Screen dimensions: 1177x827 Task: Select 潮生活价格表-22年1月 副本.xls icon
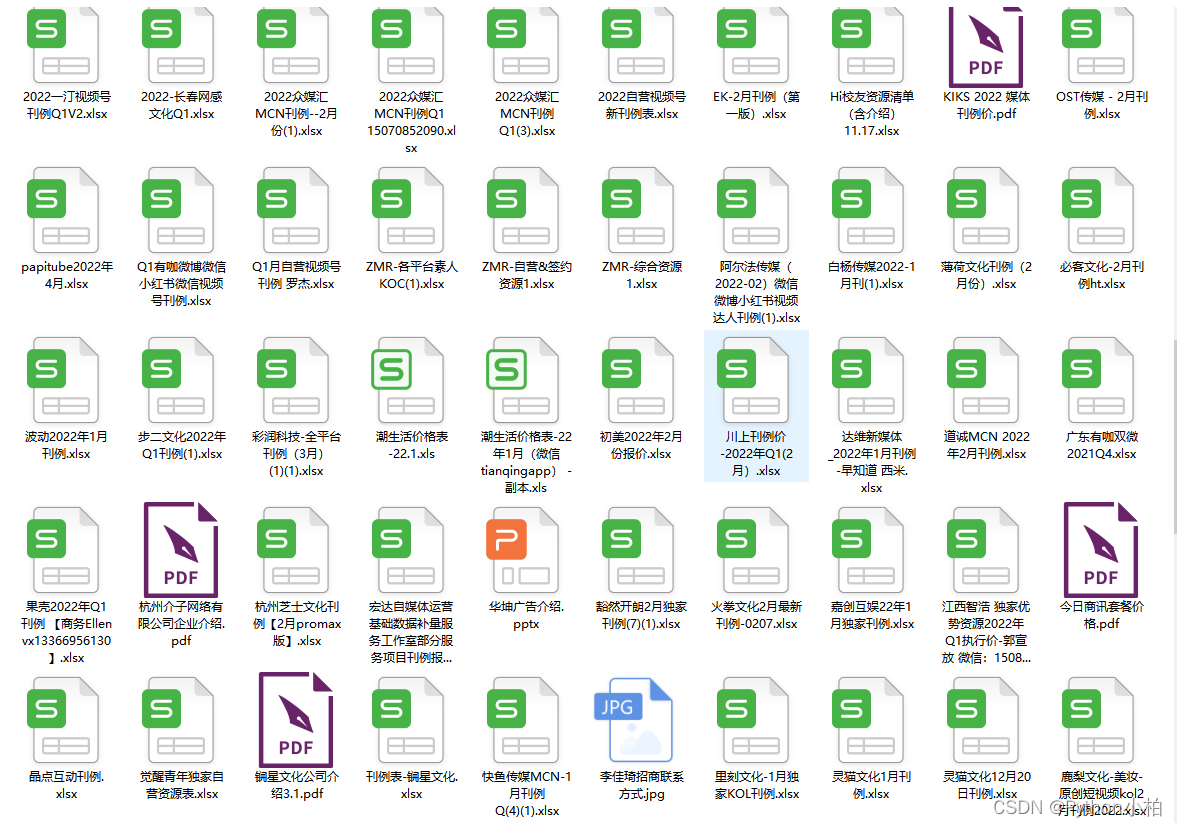pyautogui.click(x=523, y=380)
